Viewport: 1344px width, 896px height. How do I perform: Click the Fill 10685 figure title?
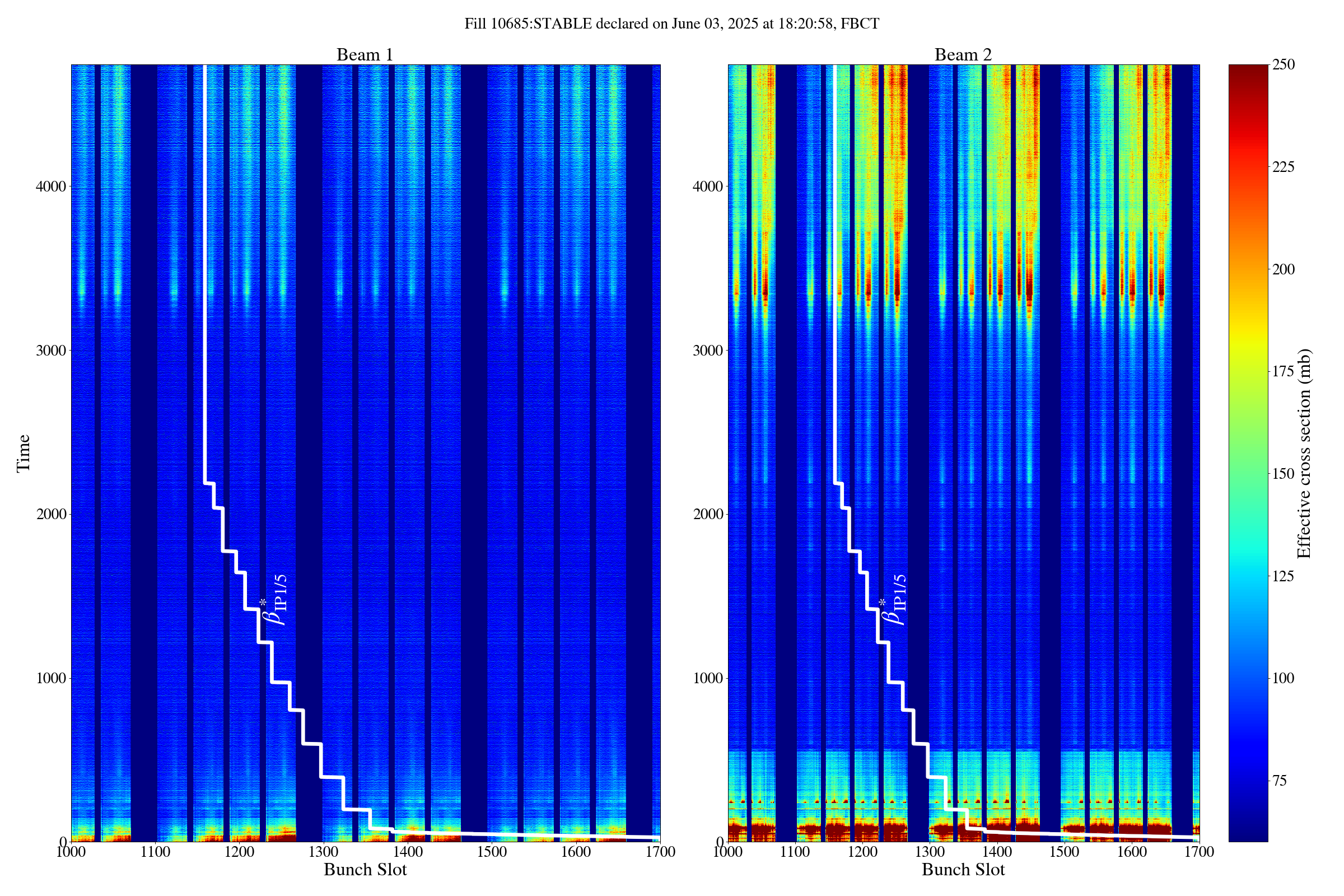pos(671,24)
